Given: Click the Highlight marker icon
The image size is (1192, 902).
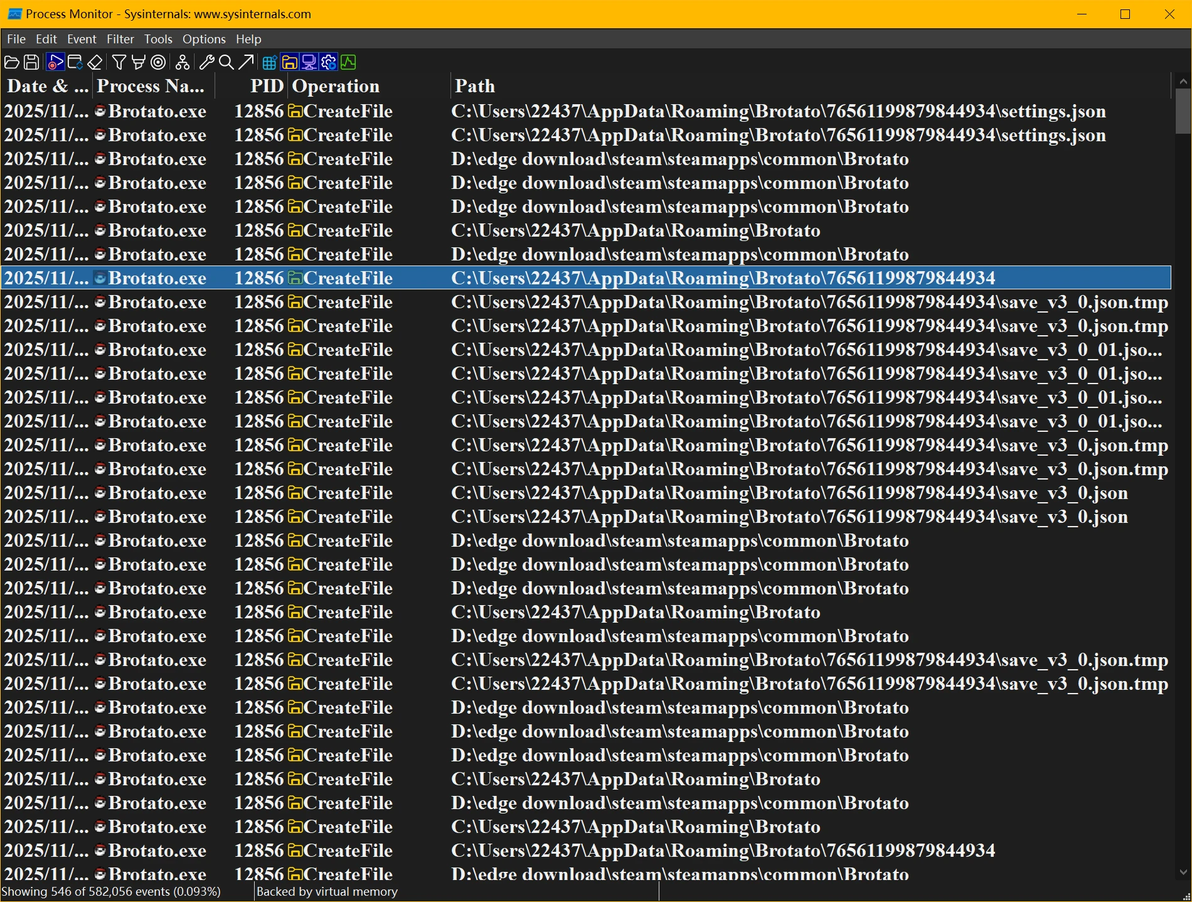Looking at the screenshot, I should point(138,62).
